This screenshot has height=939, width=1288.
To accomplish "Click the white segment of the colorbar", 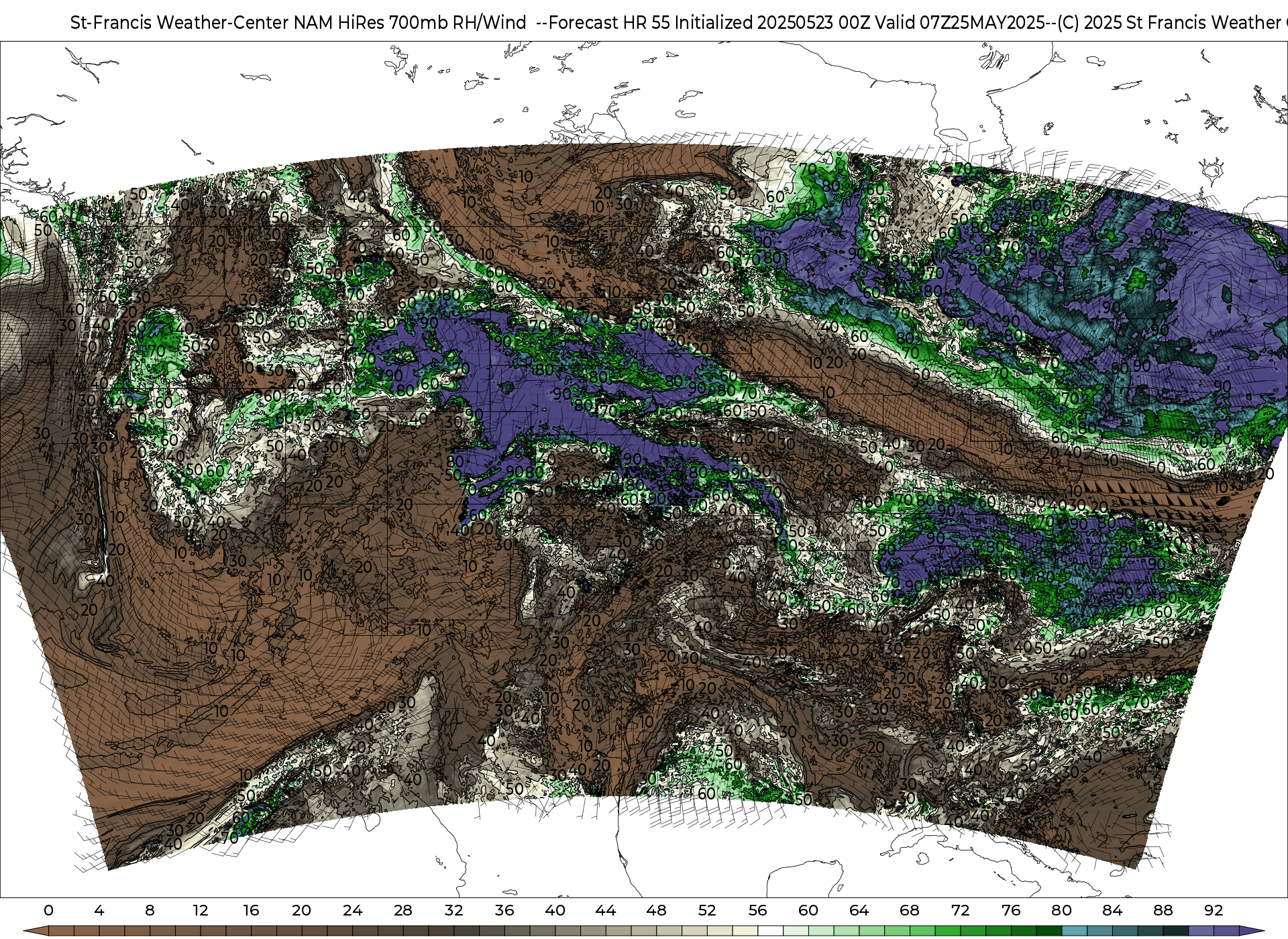I will [770, 930].
